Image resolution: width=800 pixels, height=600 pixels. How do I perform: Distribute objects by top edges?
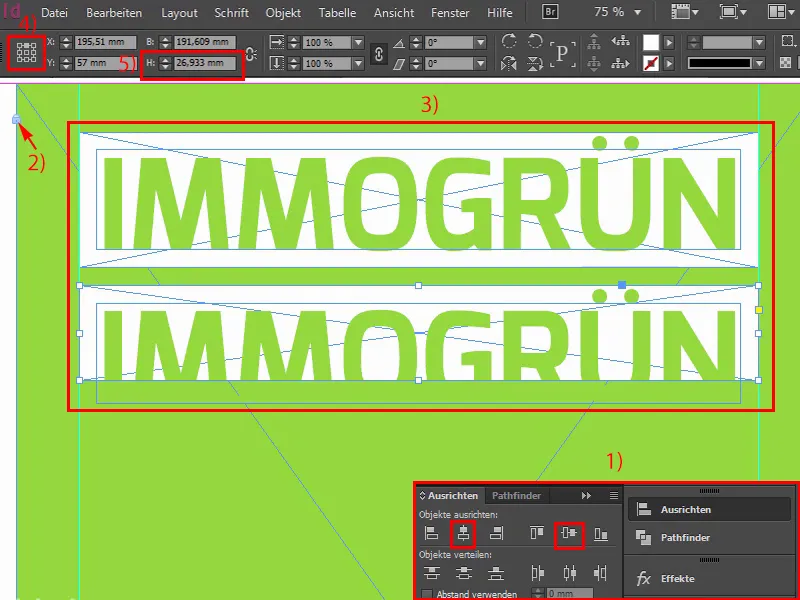click(432, 573)
